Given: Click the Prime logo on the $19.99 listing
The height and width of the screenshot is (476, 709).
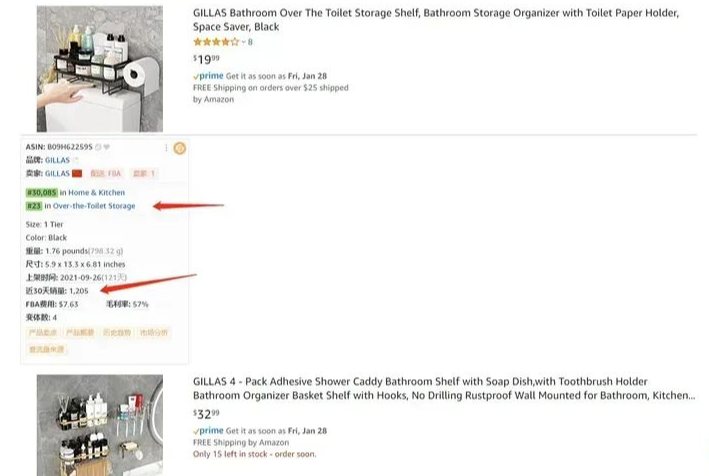Looking at the screenshot, I should (x=208, y=76).
